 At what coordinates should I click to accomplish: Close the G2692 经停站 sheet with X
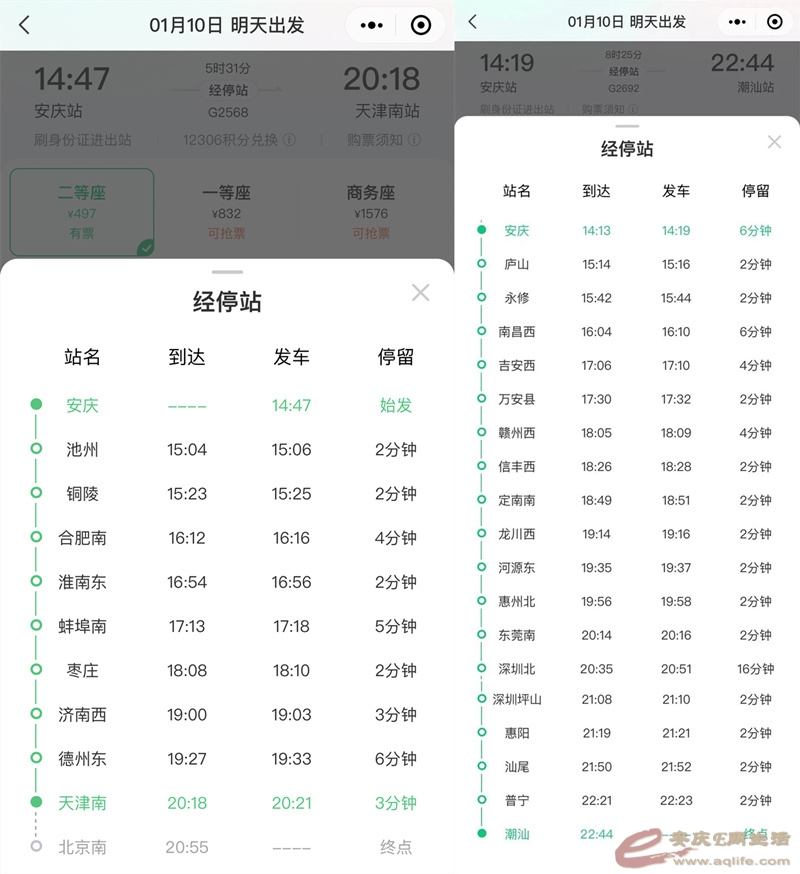[774, 142]
